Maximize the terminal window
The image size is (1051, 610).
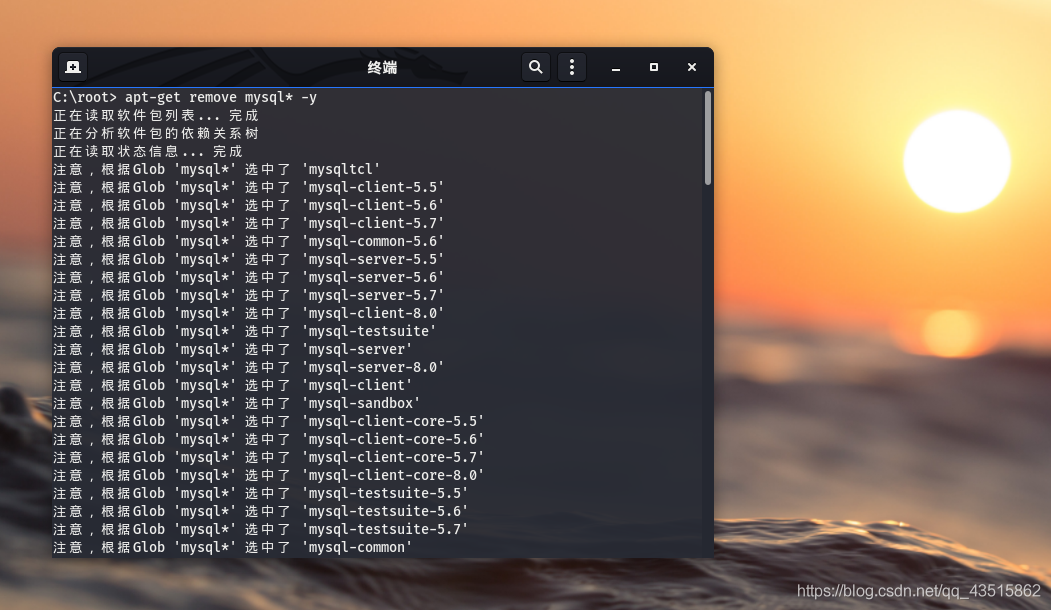654,67
